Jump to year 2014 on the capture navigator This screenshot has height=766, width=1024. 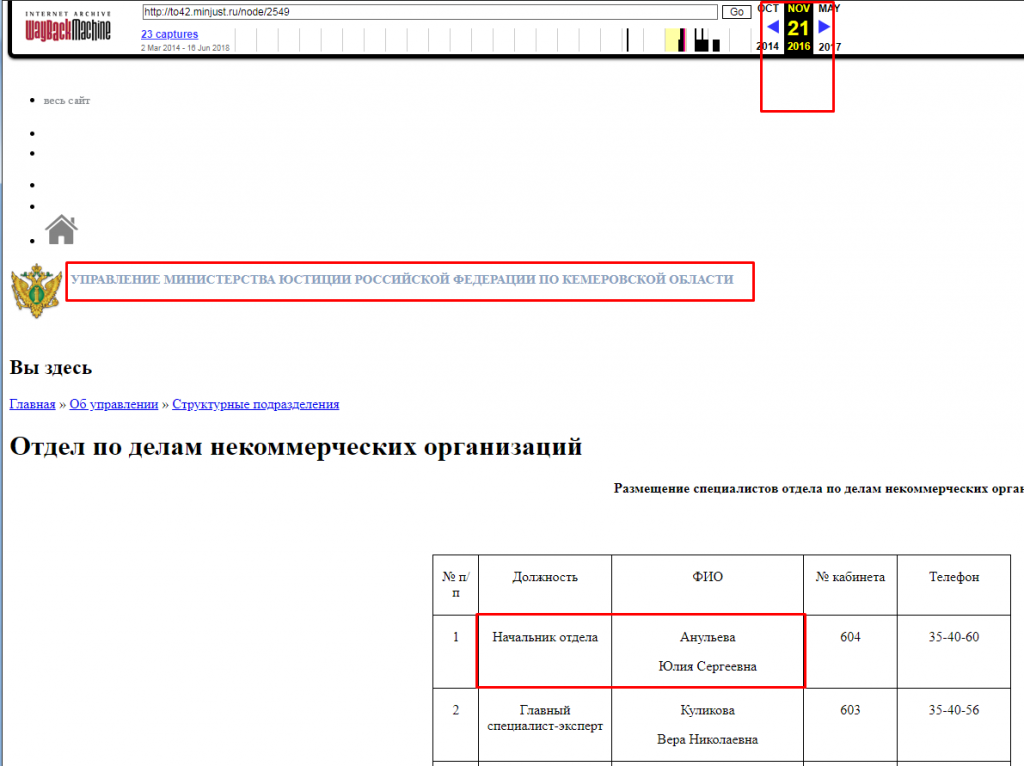(x=765, y=46)
